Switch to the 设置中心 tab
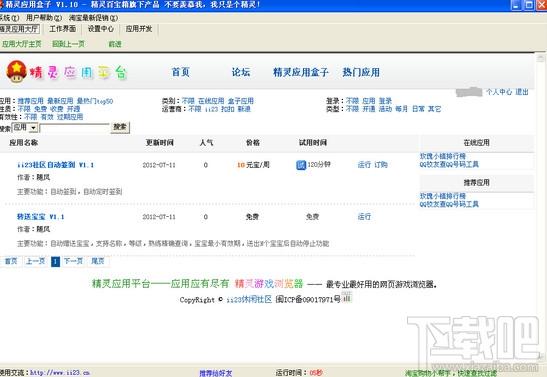Image resolution: width=547 pixels, height=377 pixels. pos(100,29)
